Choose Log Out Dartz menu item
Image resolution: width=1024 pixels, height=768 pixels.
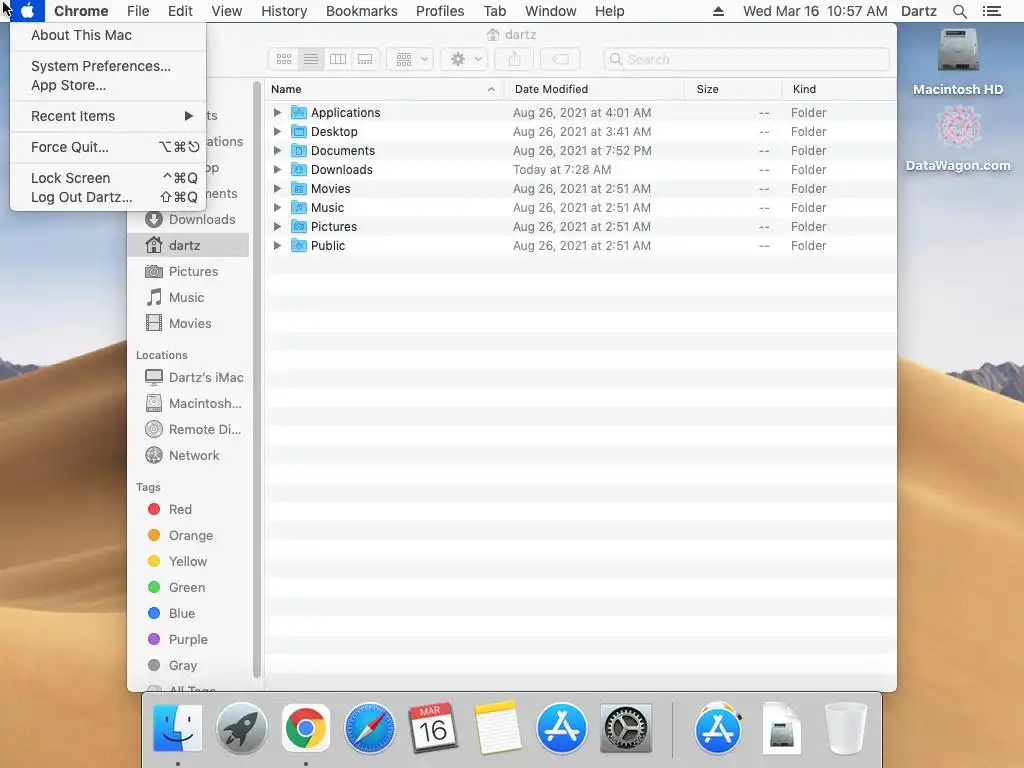(x=108, y=197)
